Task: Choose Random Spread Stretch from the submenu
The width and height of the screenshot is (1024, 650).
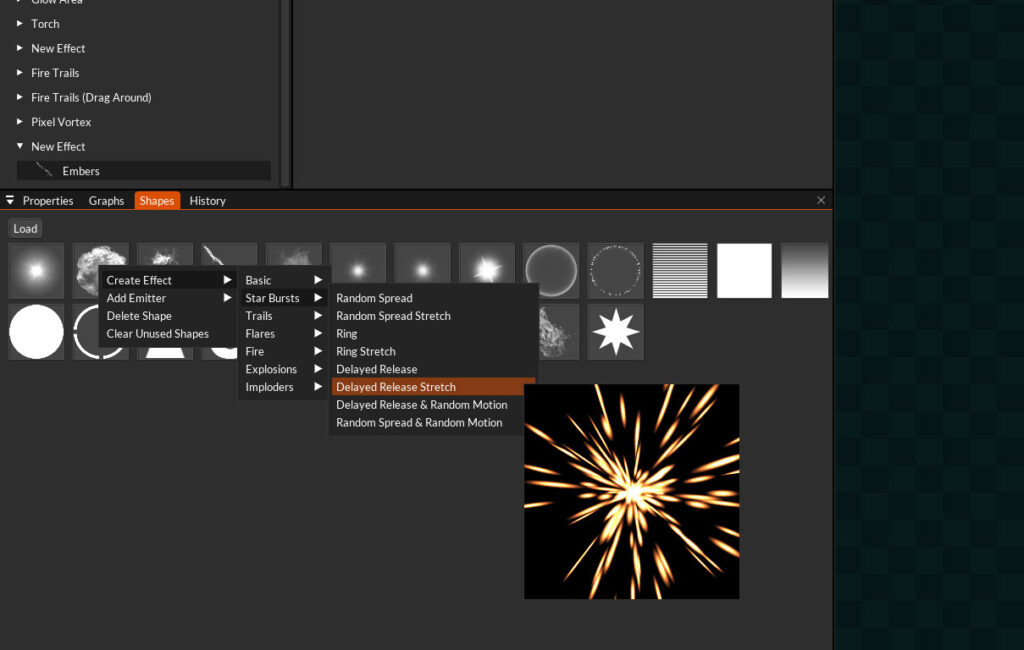Action: click(392, 315)
